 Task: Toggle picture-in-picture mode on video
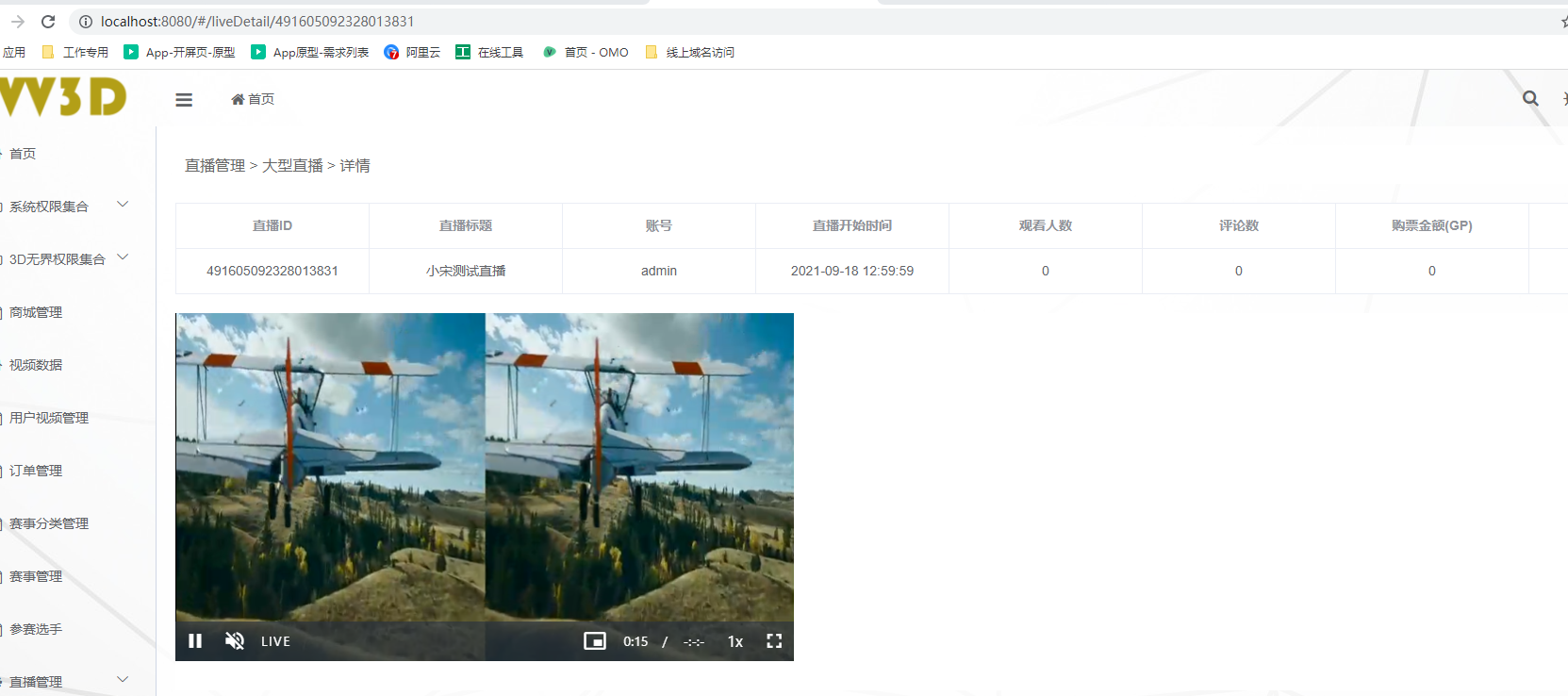coord(595,641)
